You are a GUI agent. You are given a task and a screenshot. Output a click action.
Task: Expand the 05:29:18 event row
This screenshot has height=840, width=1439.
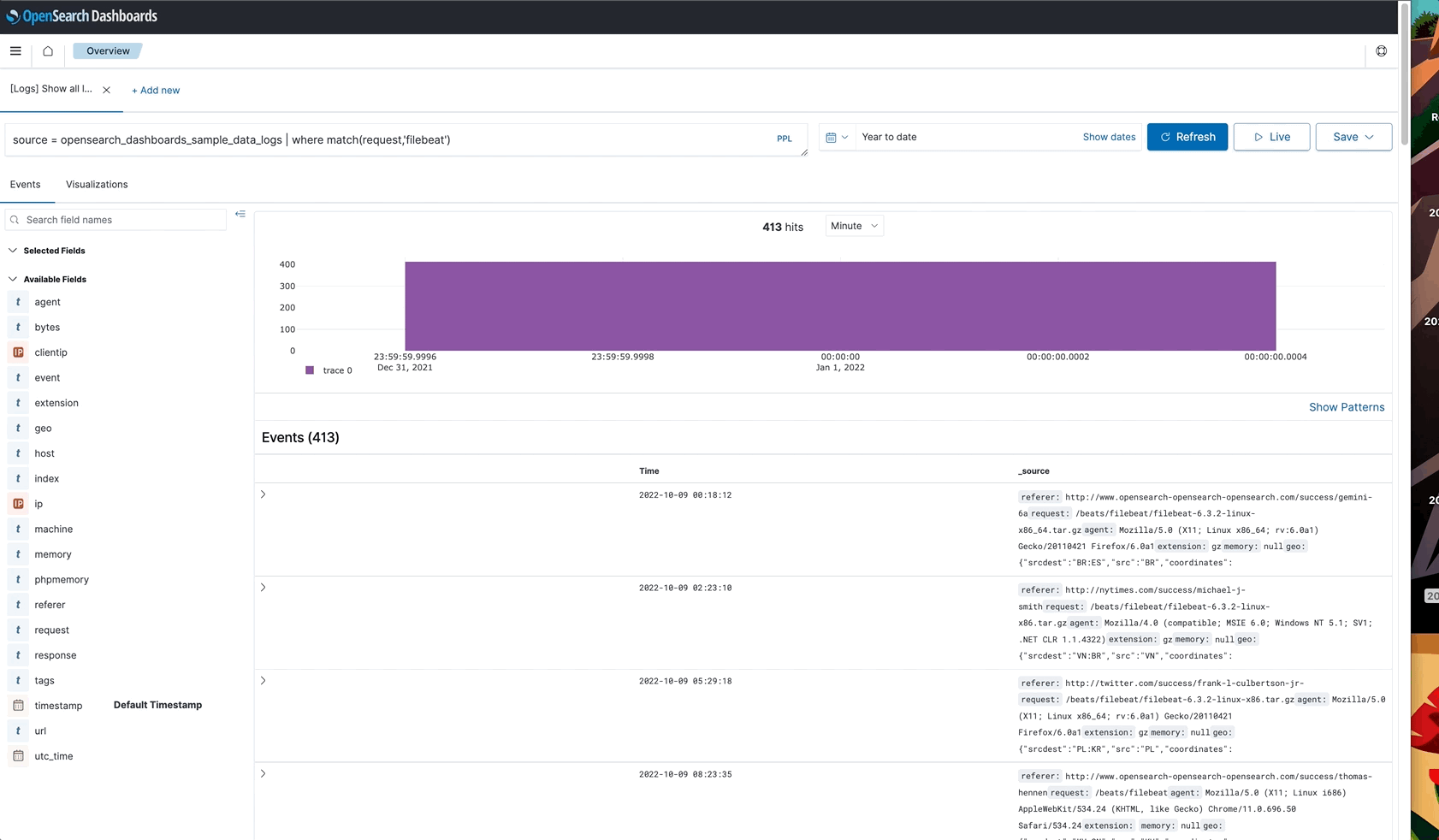[x=264, y=681]
